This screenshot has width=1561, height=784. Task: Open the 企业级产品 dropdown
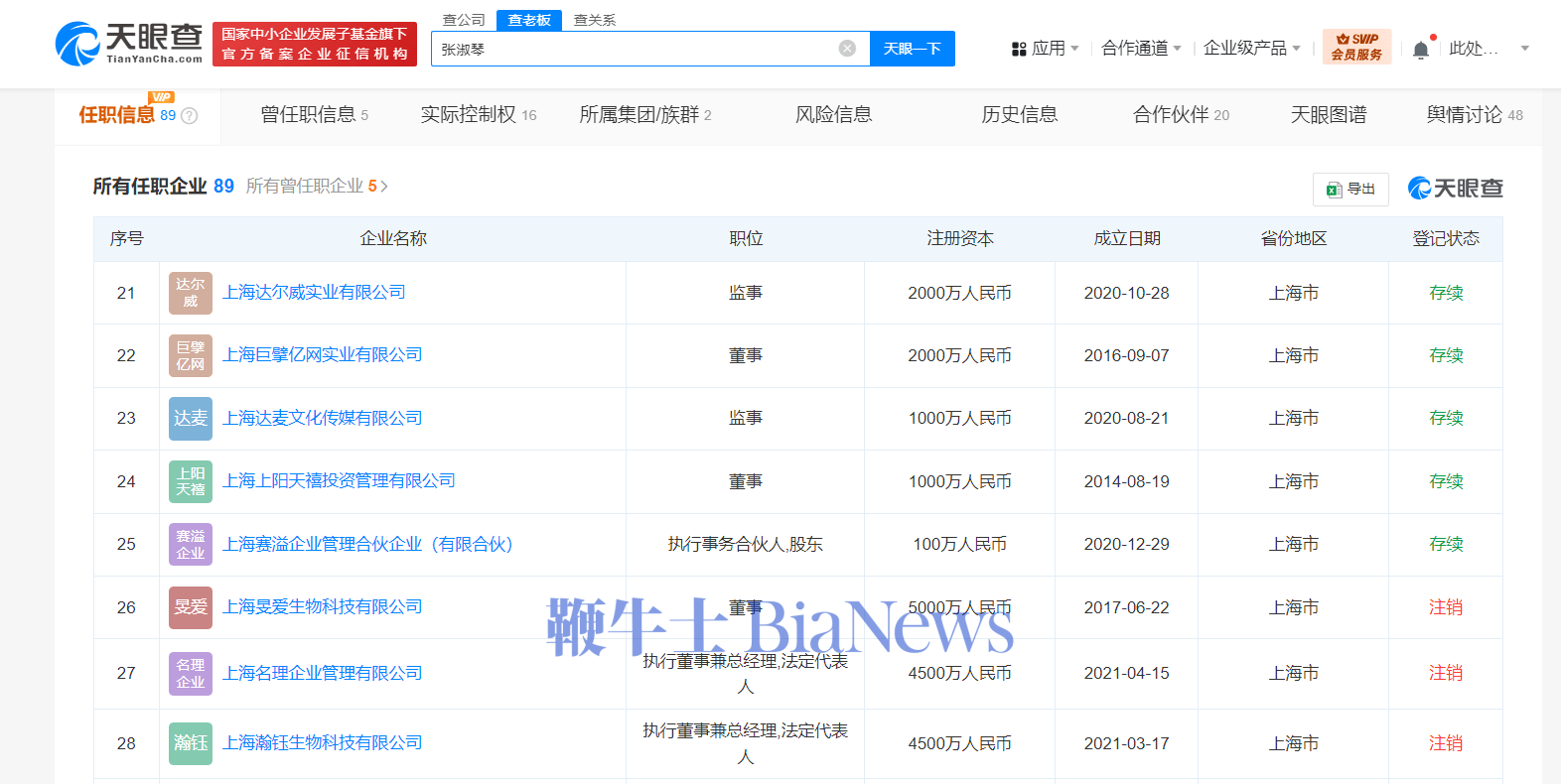coord(1251,48)
